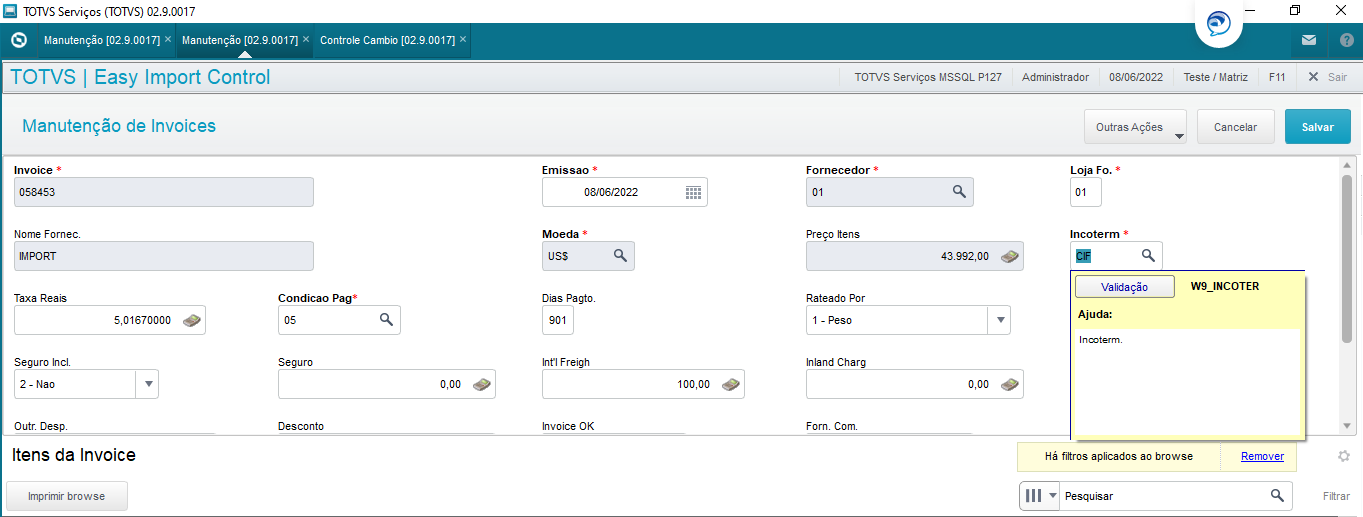The height and width of the screenshot is (517, 1363).
Task: Click the Itens da Invoice heading
Action: (x=74, y=455)
